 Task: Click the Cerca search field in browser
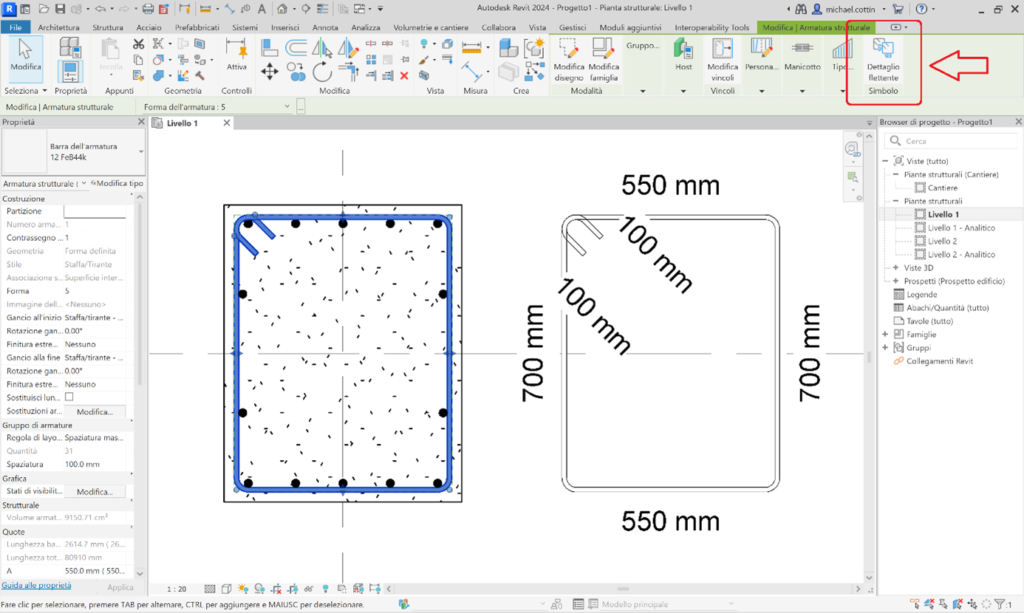tap(951, 141)
